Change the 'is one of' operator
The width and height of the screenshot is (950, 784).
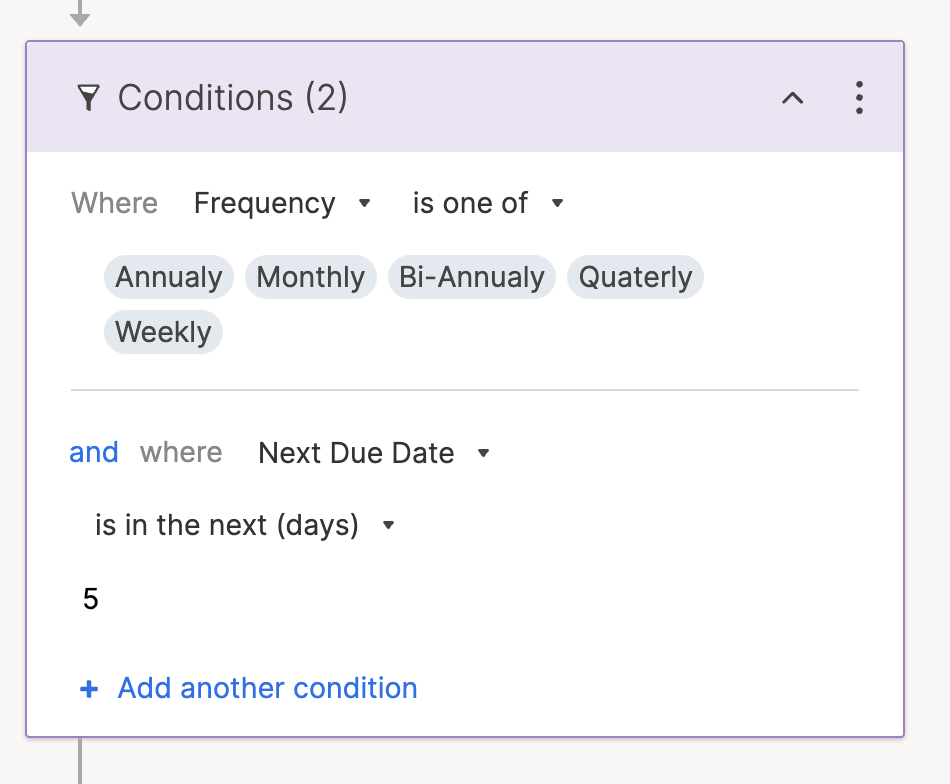(x=470, y=203)
